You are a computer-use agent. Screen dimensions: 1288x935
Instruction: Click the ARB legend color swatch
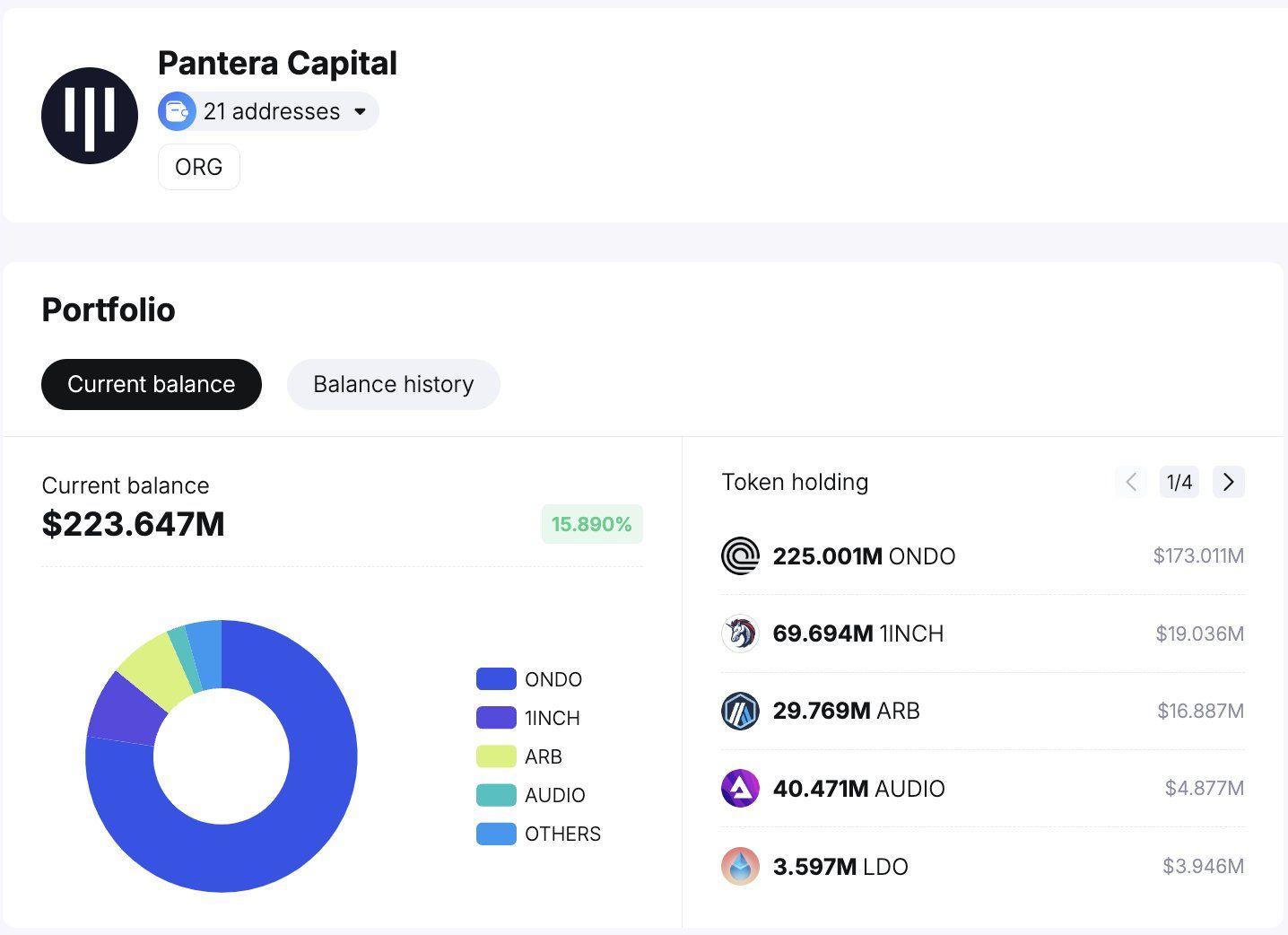click(496, 756)
